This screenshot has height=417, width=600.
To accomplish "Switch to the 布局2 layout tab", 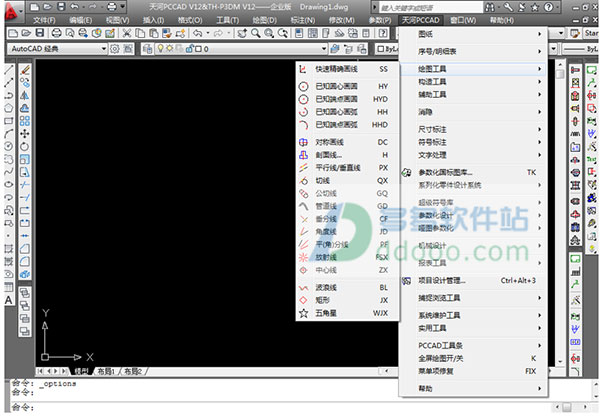I will point(133,371).
